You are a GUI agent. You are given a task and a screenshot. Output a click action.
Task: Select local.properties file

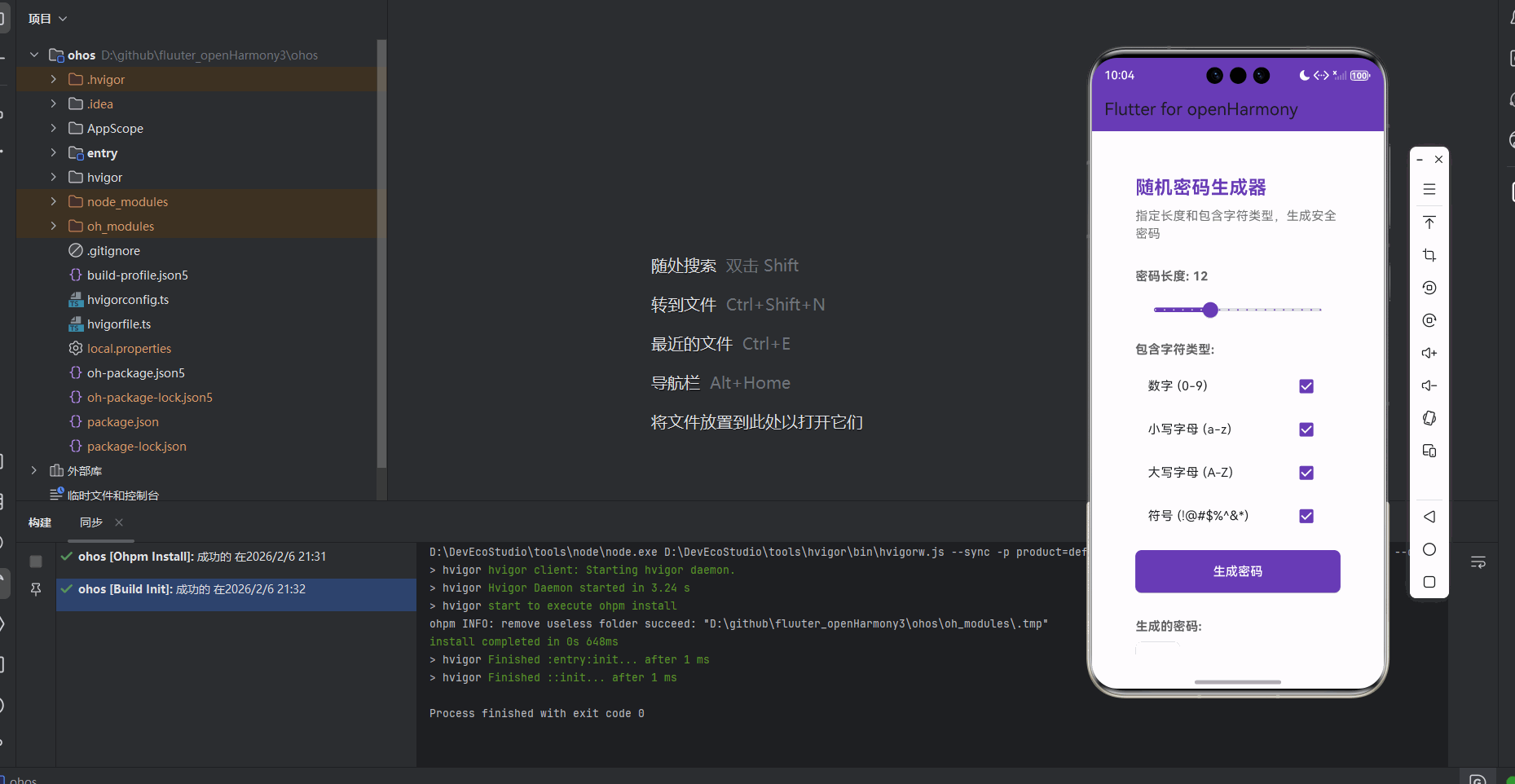tap(129, 349)
